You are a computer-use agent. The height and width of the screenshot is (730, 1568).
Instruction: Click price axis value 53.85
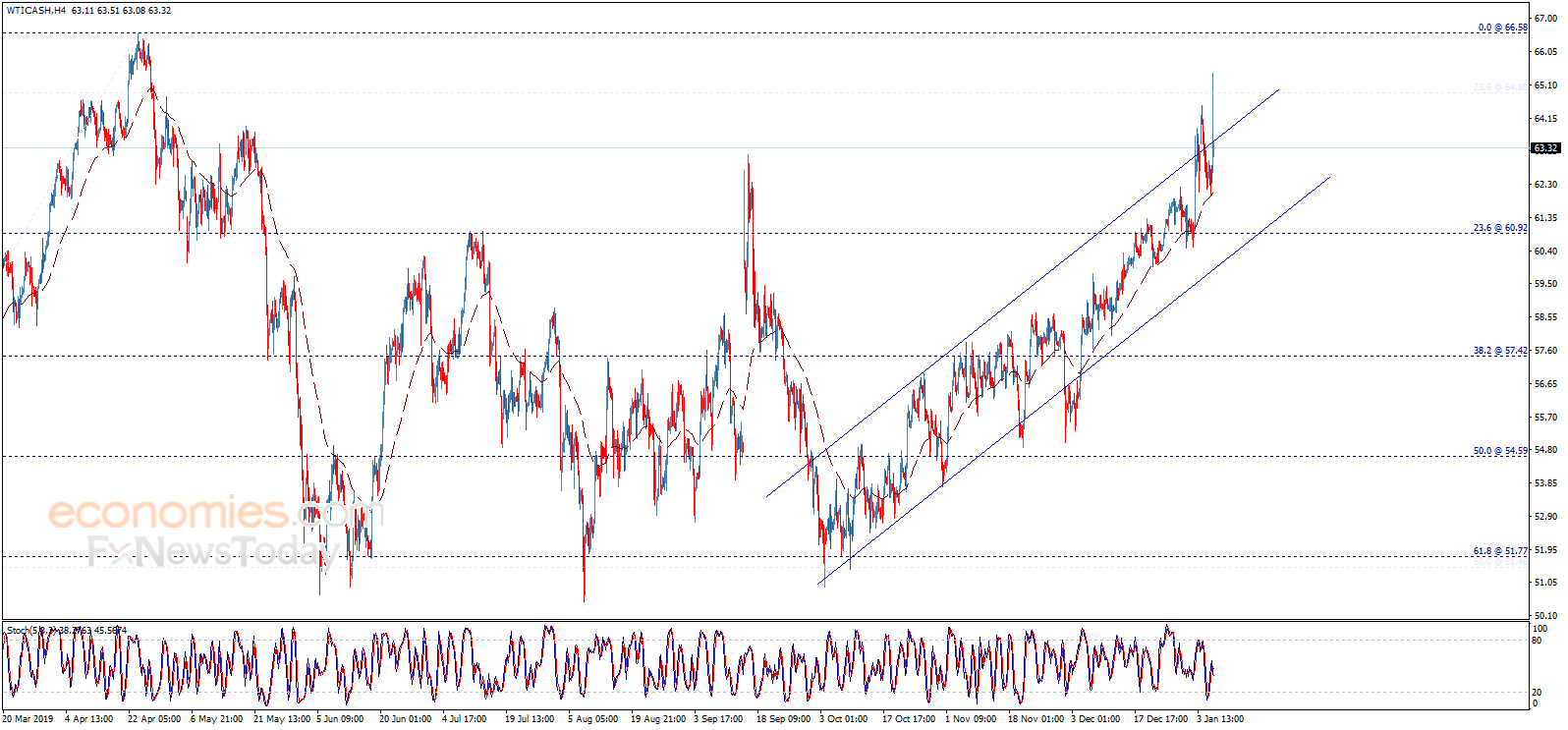point(1545,483)
